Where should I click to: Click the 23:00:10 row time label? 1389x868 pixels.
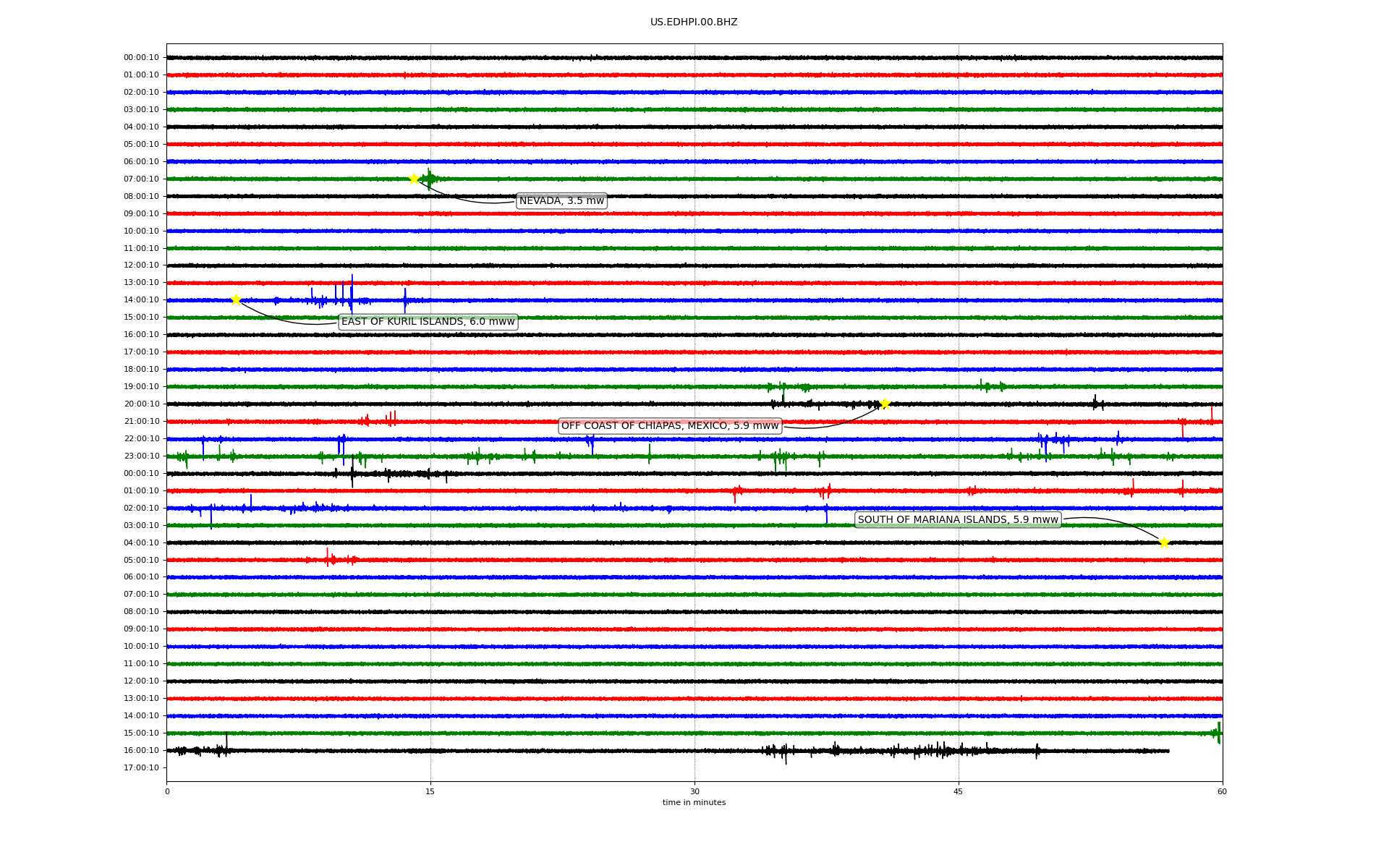tap(141, 456)
